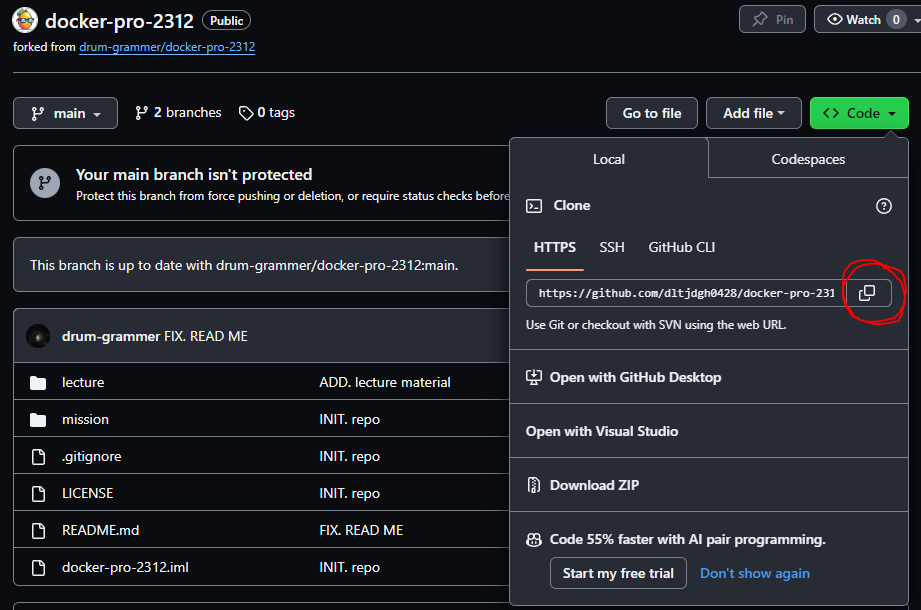Viewport: 921px width, 610px height.
Task: Click the Don't show again link
Action: click(x=755, y=574)
